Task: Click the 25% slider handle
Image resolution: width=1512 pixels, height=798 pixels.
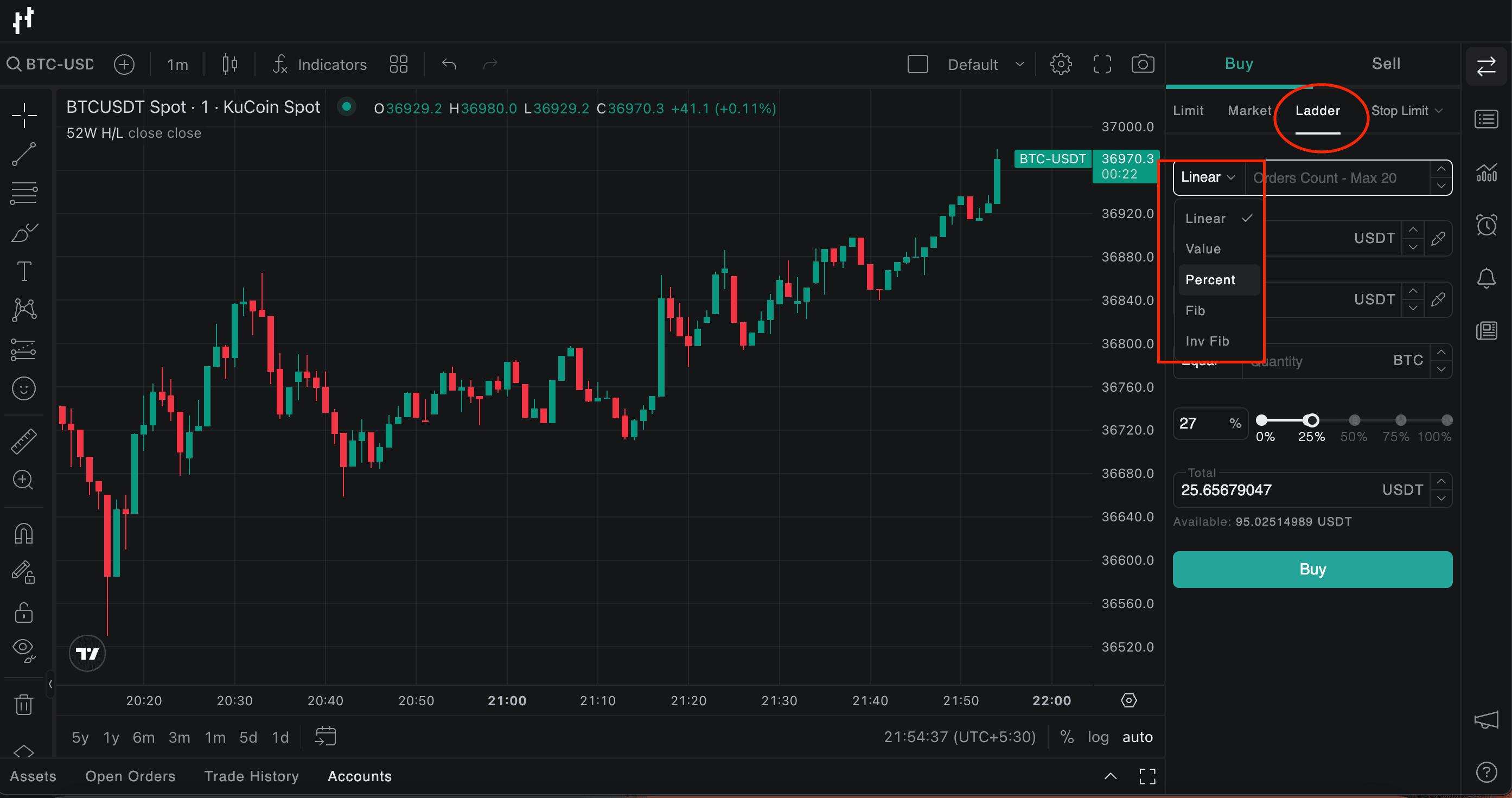Action: [x=1311, y=420]
